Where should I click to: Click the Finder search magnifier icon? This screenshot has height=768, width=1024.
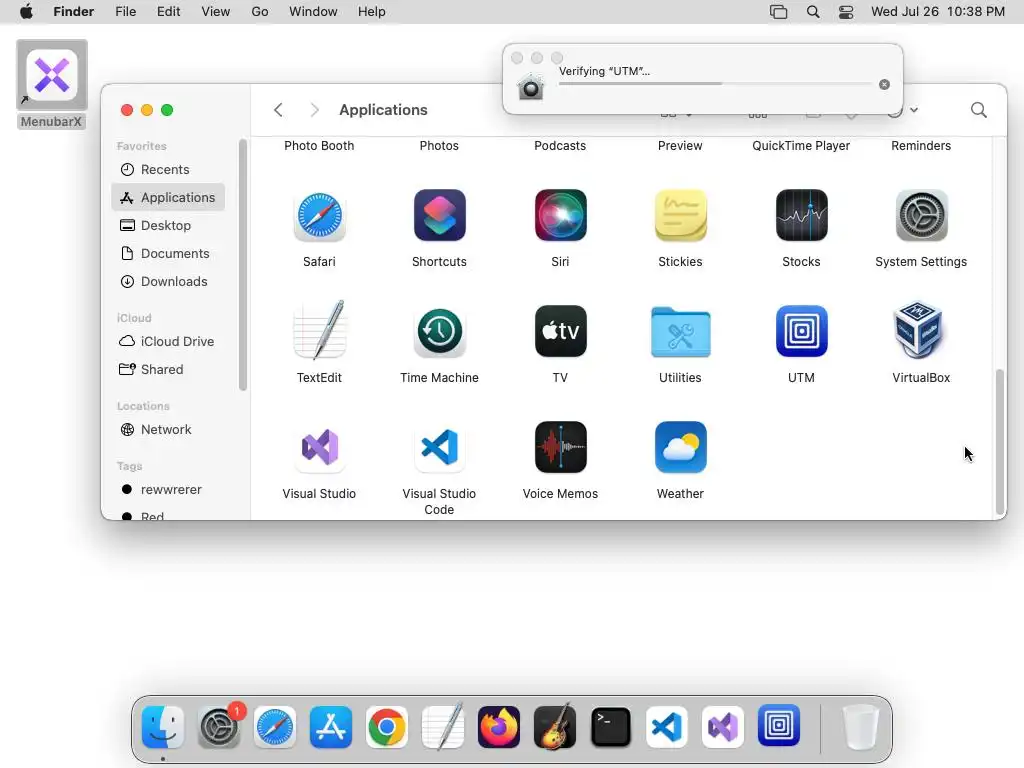click(x=978, y=110)
